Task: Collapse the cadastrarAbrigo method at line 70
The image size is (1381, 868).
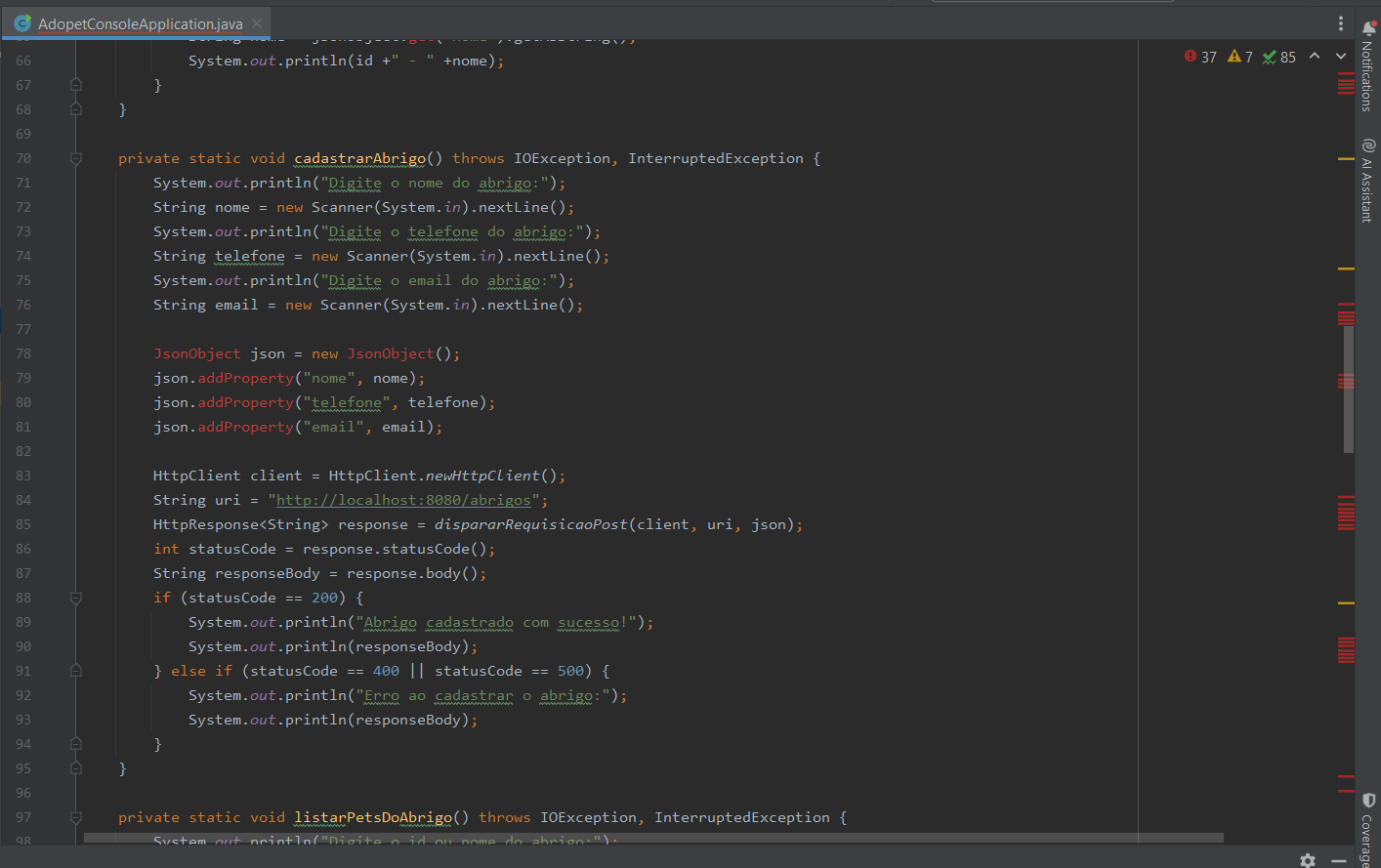Action: coord(76,158)
